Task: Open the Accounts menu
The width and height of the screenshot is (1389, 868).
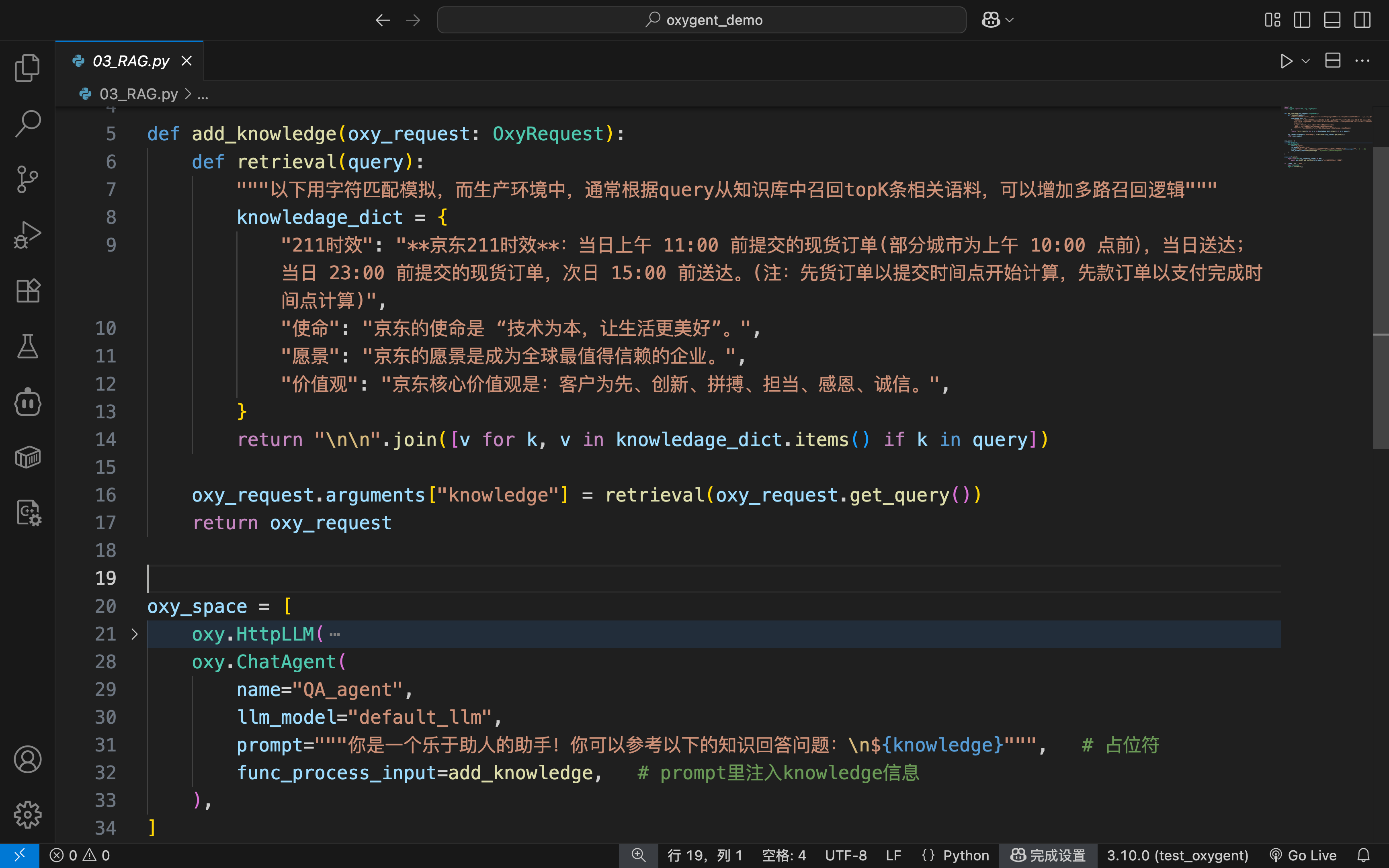Action: coord(27,759)
